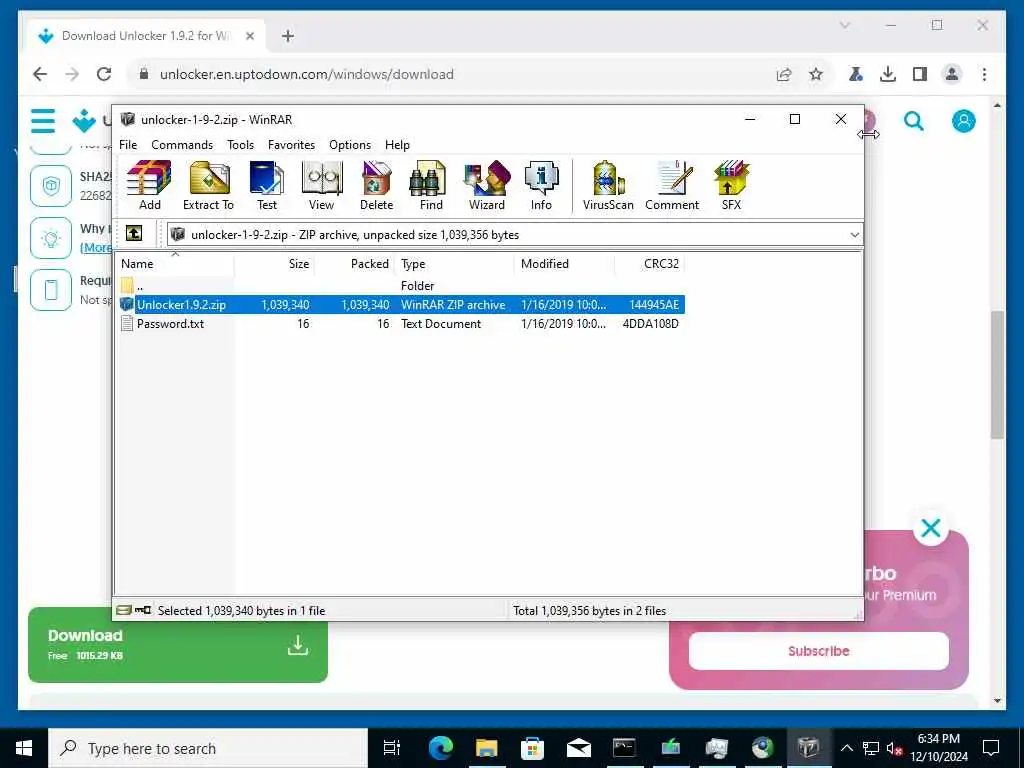This screenshot has height=768, width=1024.
Task: Click the disk drive icon in status bar
Action: [123, 610]
